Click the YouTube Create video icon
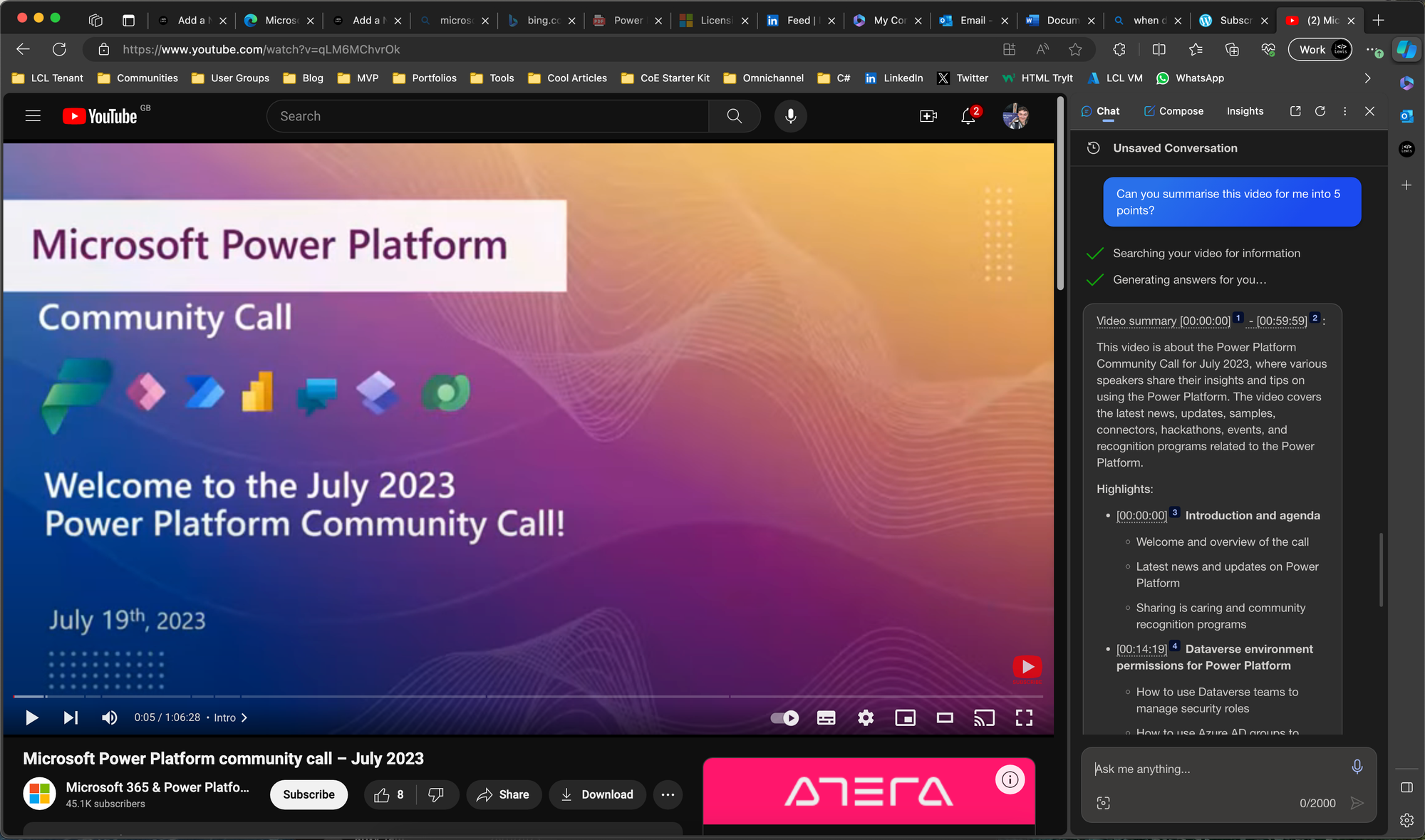This screenshot has width=1425, height=840. tap(928, 116)
